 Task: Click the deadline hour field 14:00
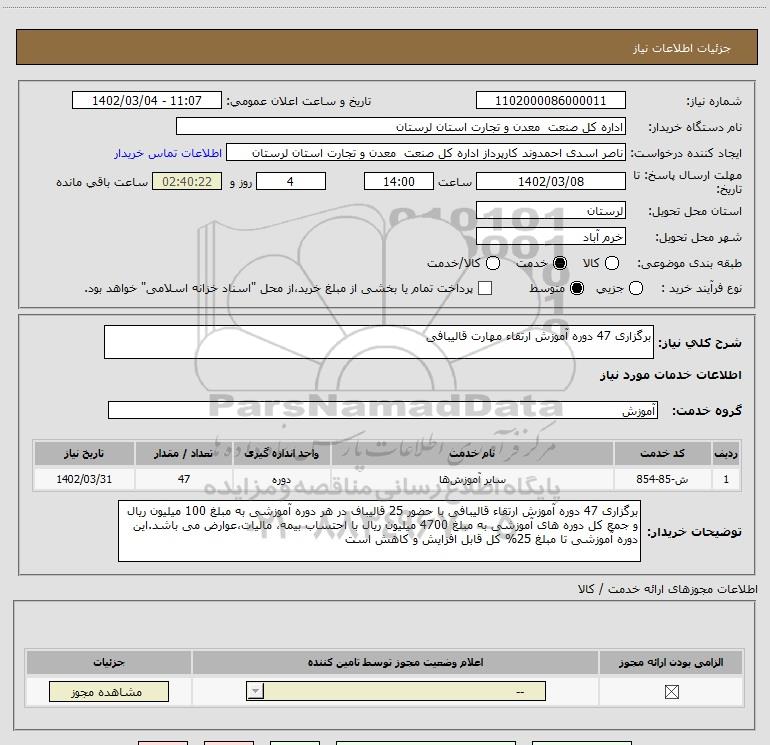tap(399, 181)
